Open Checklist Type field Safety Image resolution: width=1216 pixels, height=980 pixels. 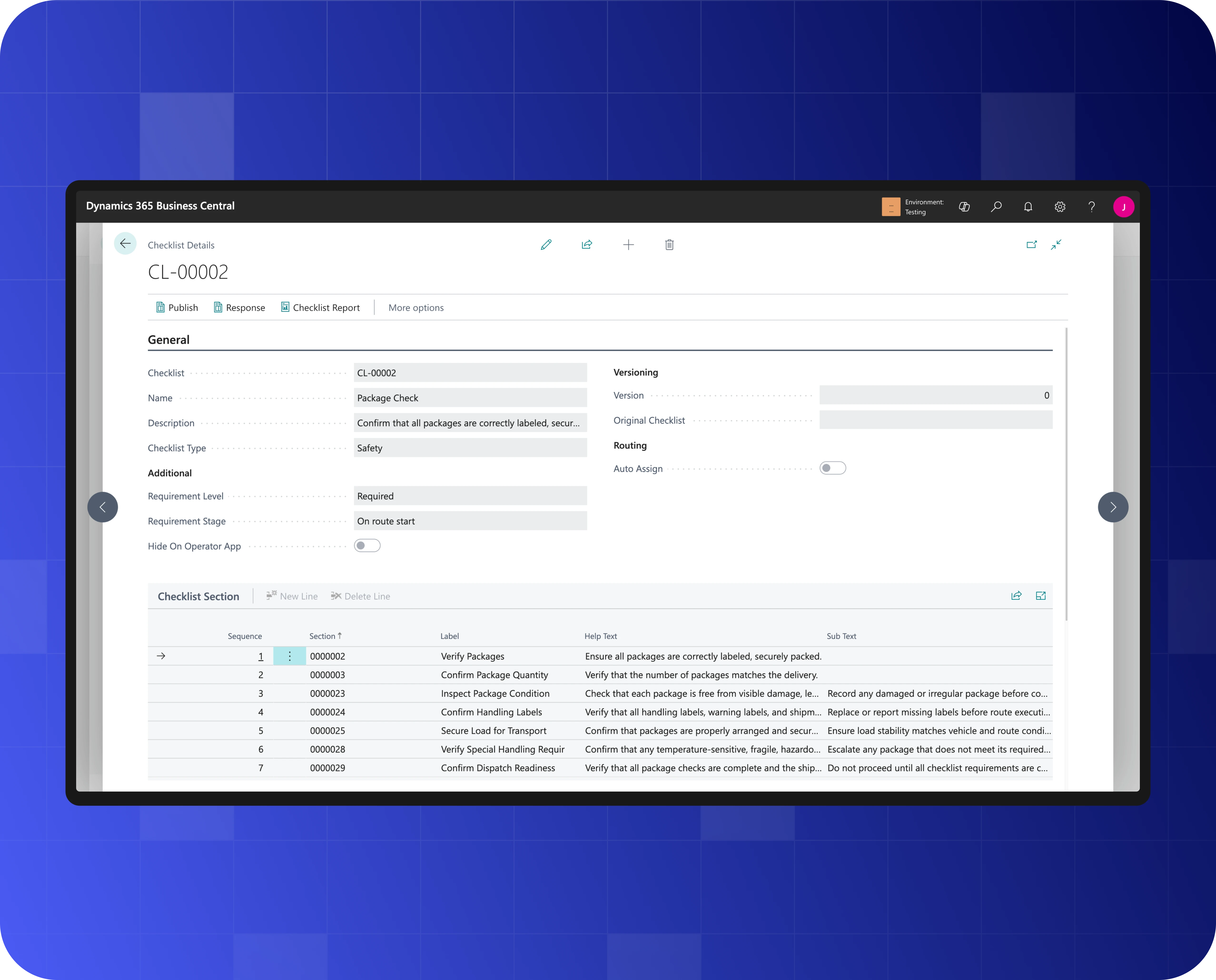[470, 448]
